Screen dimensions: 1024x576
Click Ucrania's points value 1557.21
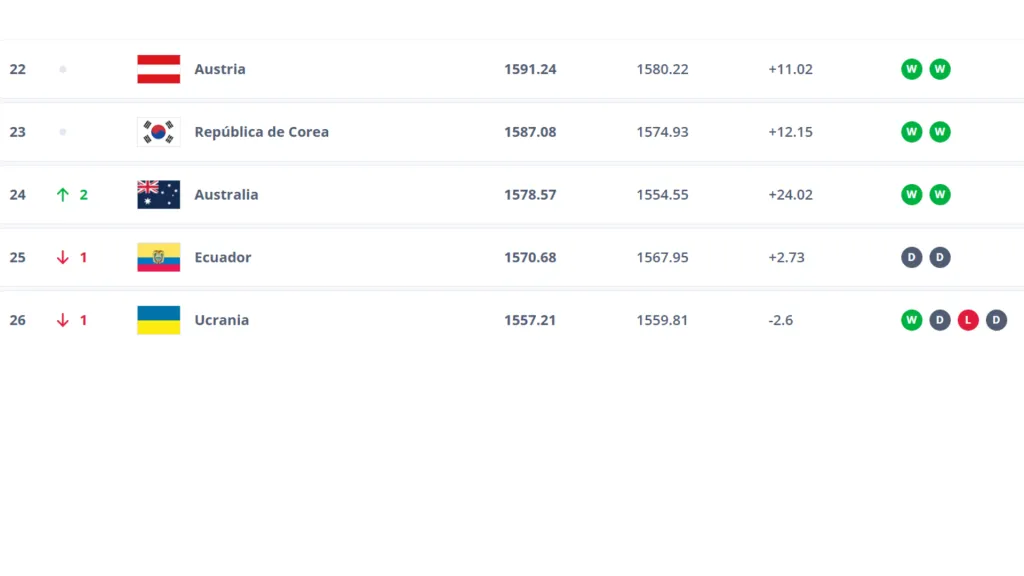point(530,320)
